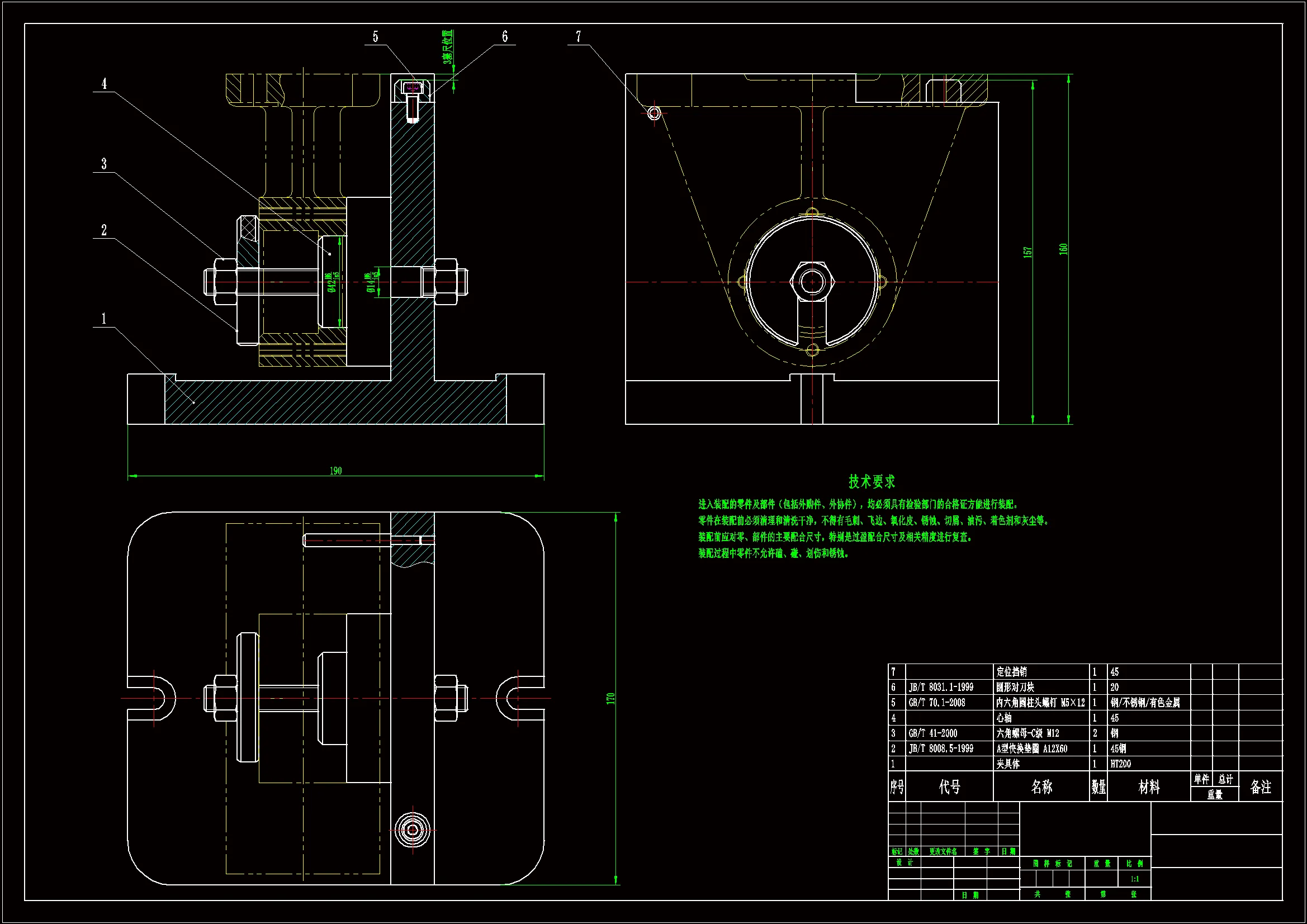Click the GB/T 41-2000 table cell
Screen dimensions: 1307x924
click(x=933, y=733)
